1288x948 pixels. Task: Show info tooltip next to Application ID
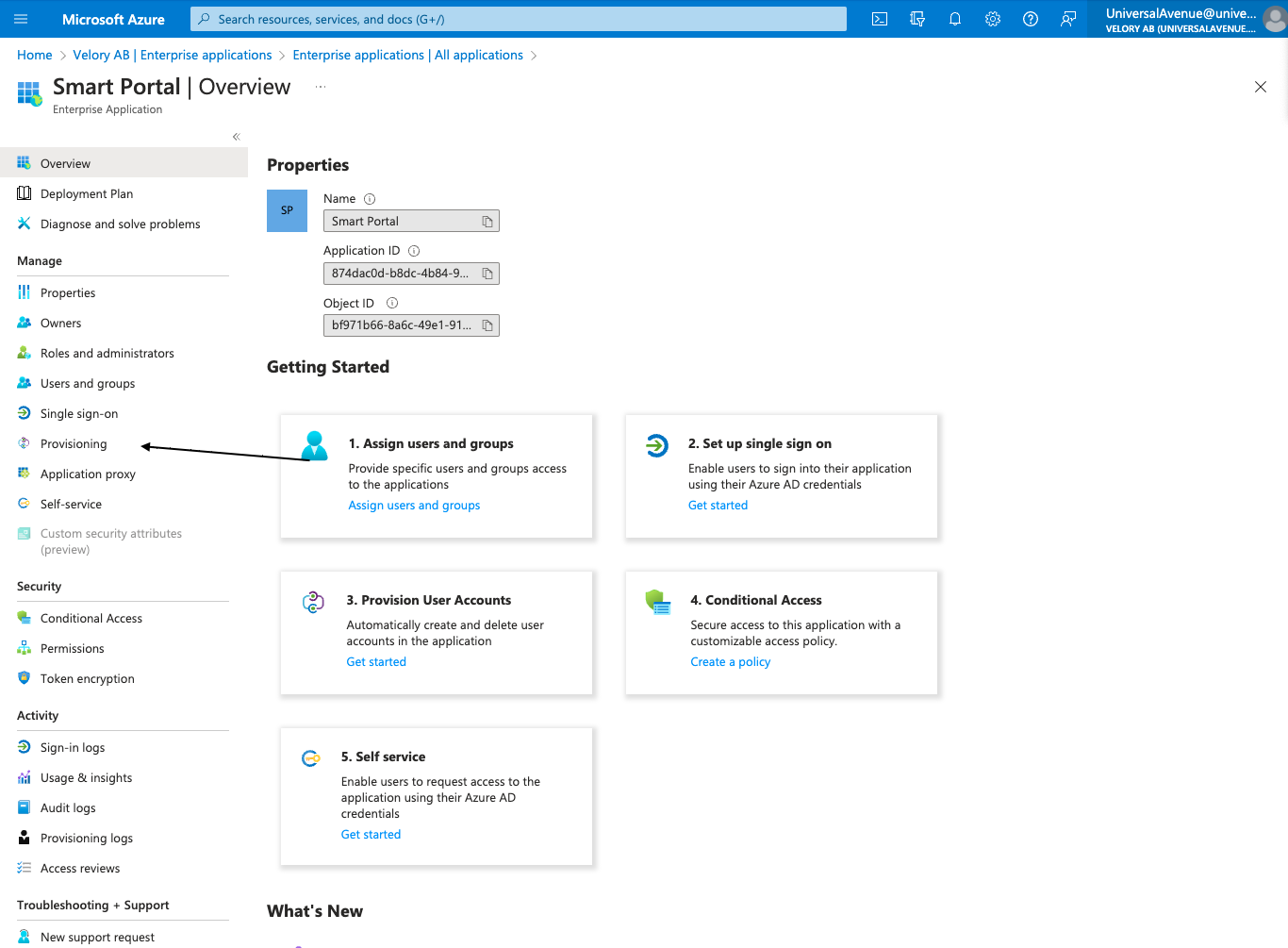coord(414,251)
